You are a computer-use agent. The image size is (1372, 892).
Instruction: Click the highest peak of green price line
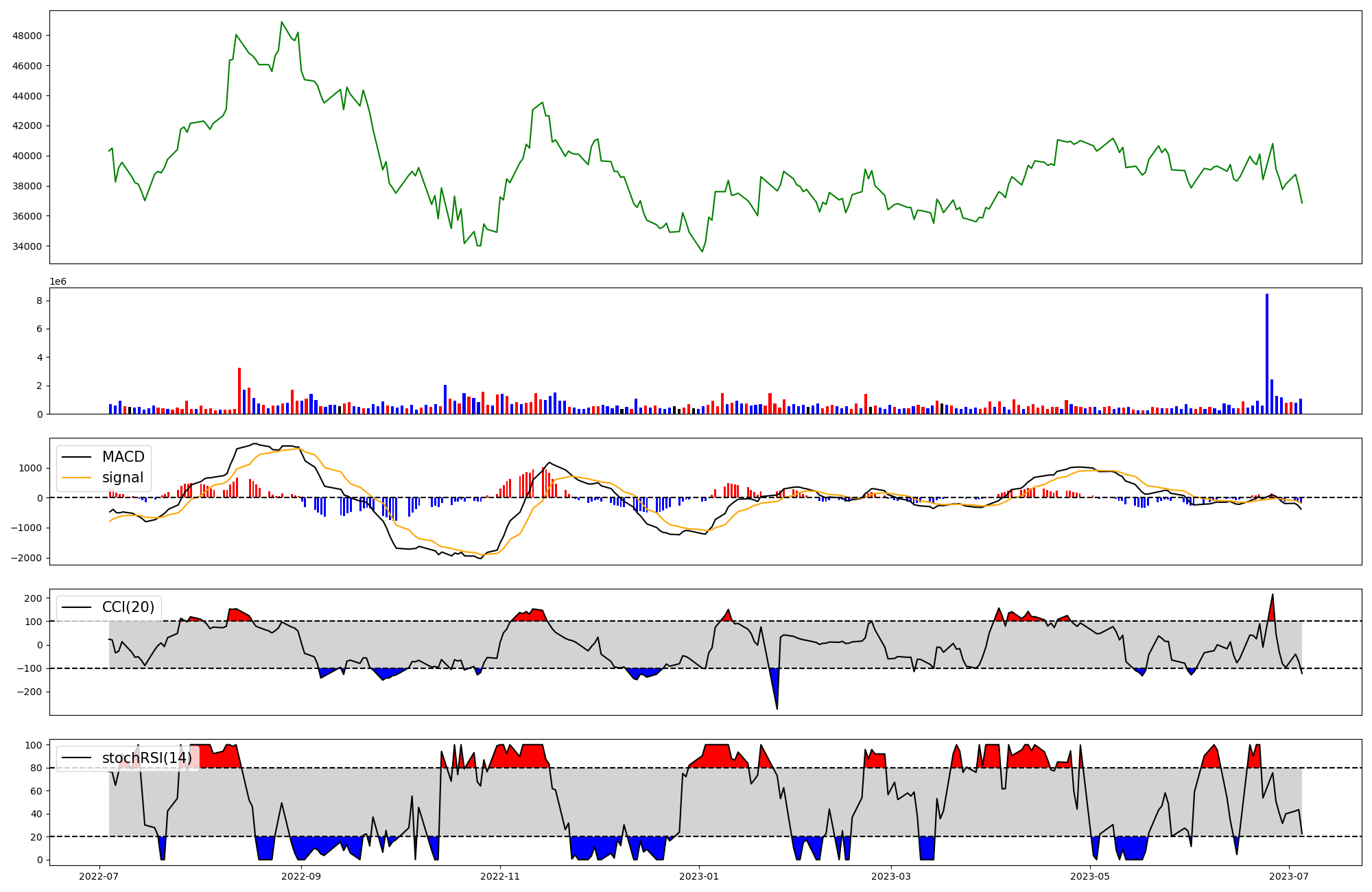click(x=281, y=23)
